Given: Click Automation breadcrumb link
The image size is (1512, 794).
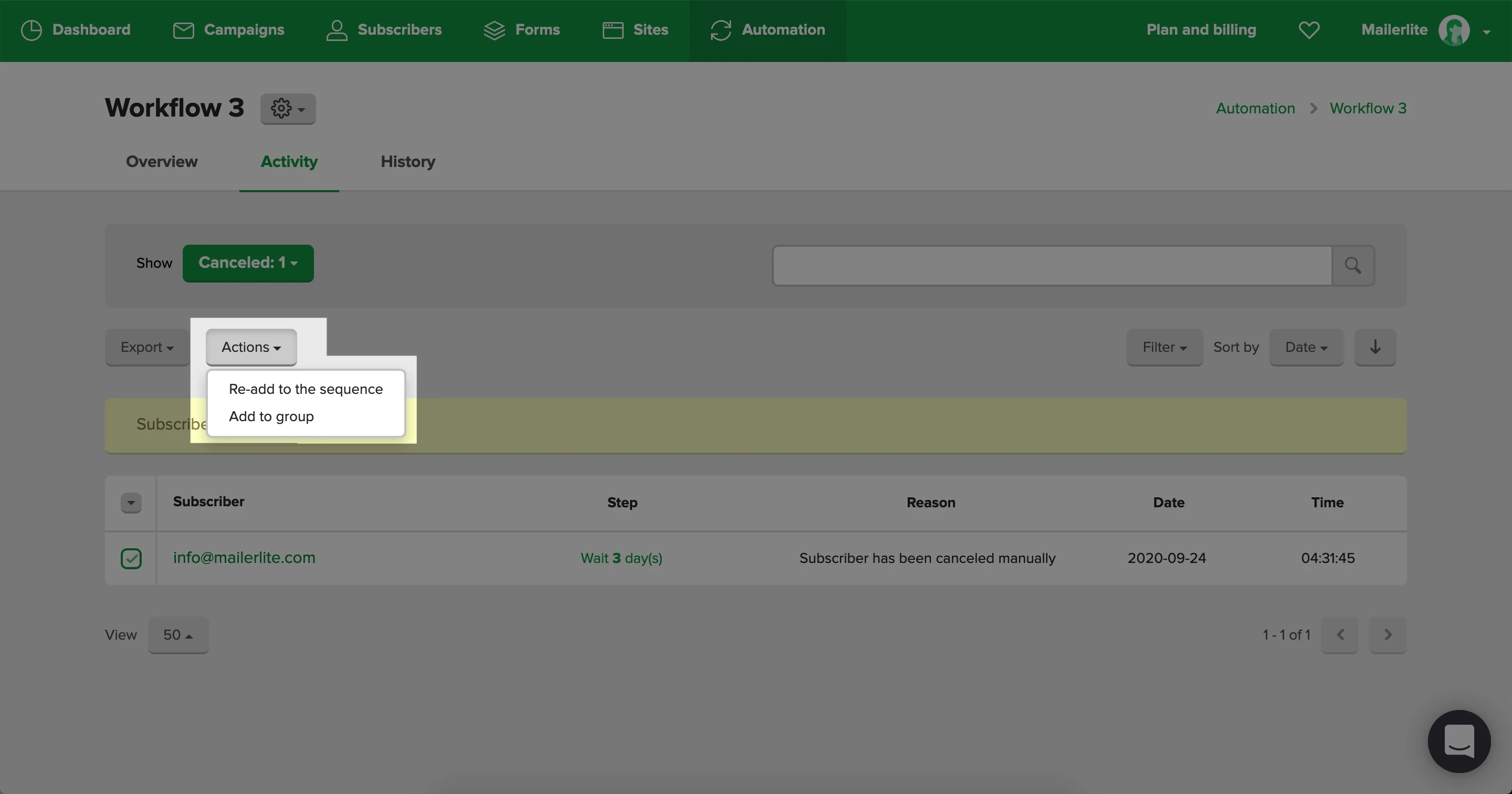Looking at the screenshot, I should pos(1255,109).
